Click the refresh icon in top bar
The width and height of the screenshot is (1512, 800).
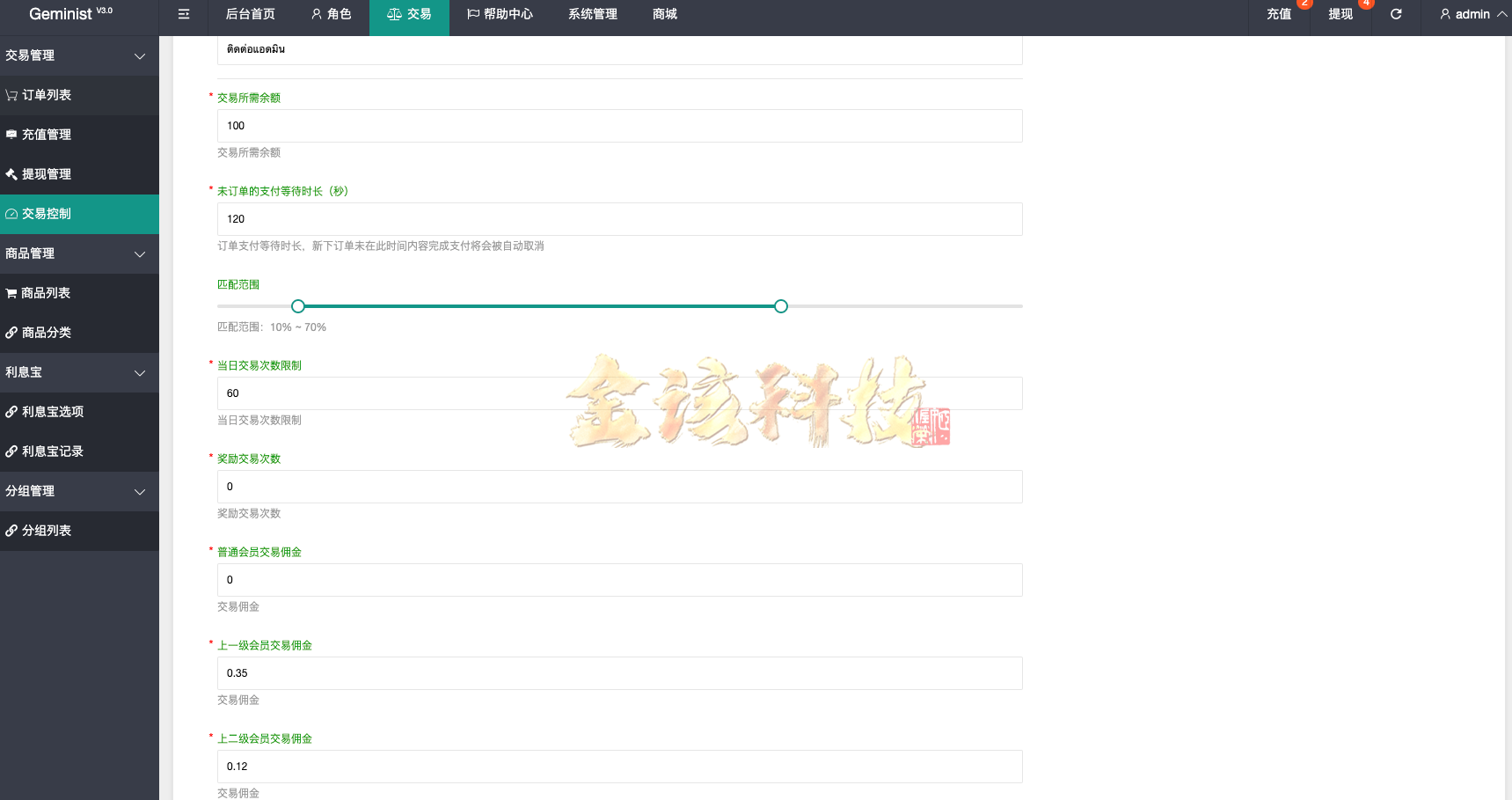coord(1395,14)
